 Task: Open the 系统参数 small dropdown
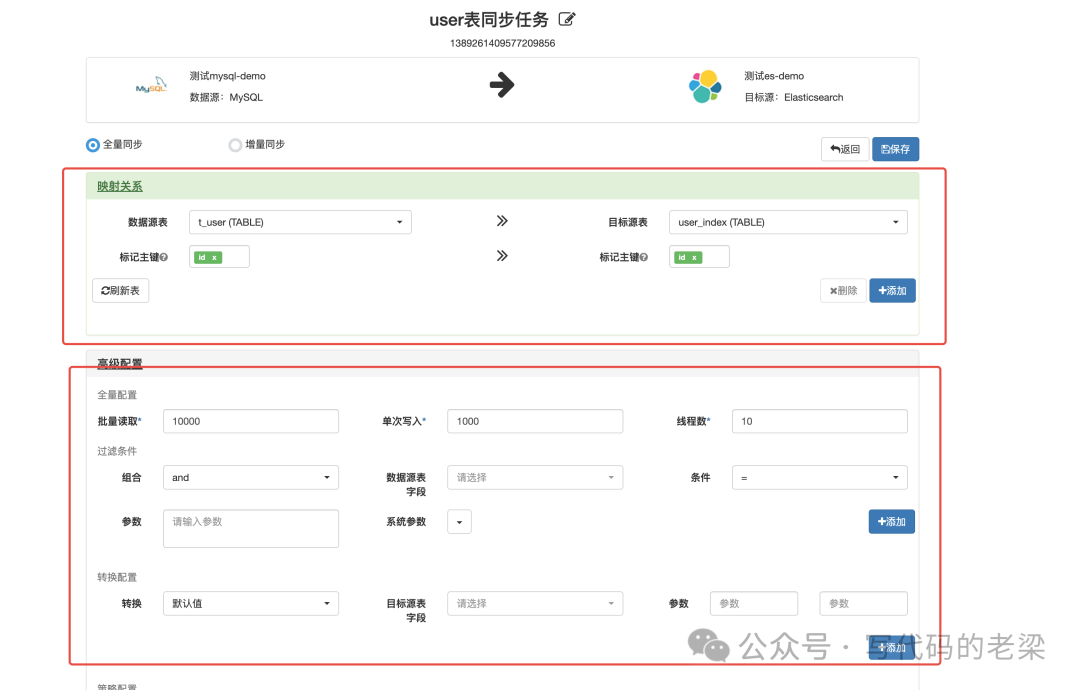pos(459,522)
